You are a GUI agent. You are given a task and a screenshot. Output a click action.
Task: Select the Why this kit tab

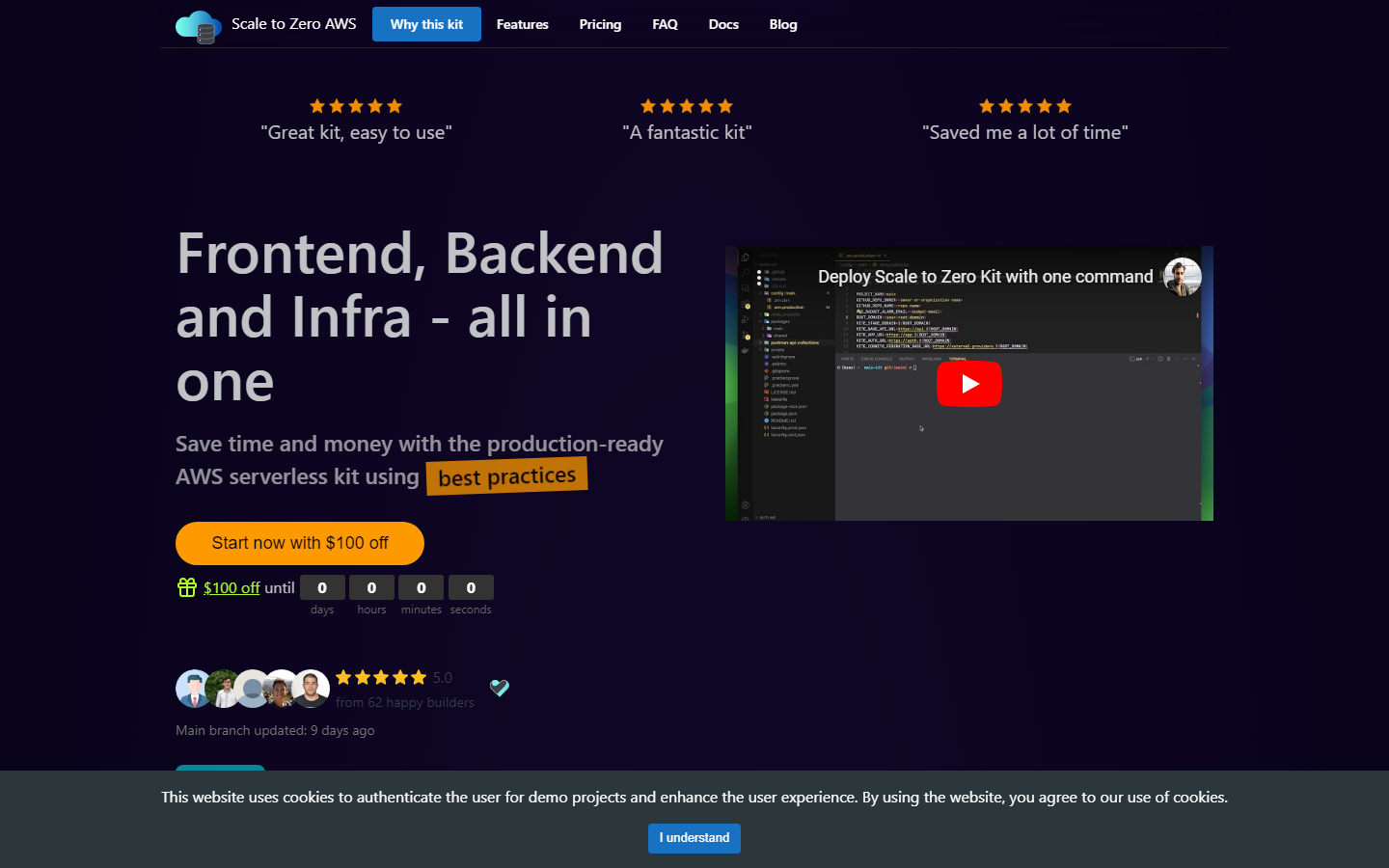coord(426,24)
